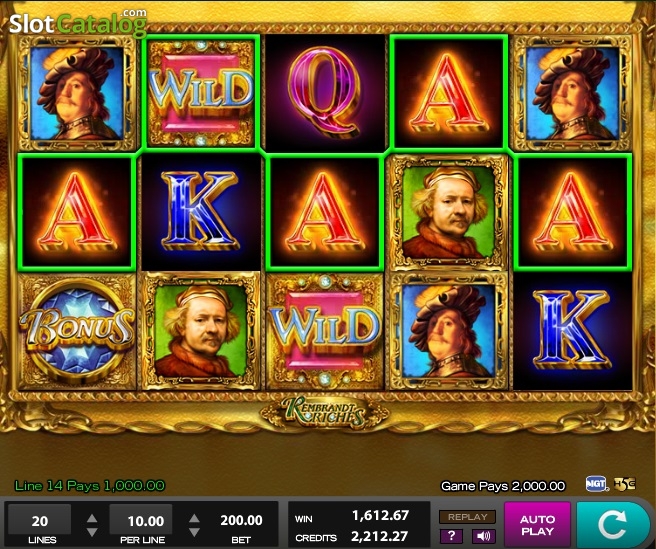Screen dimensions: 656x549
Task: Click the IGT logo icon
Action: [x=596, y=484]
